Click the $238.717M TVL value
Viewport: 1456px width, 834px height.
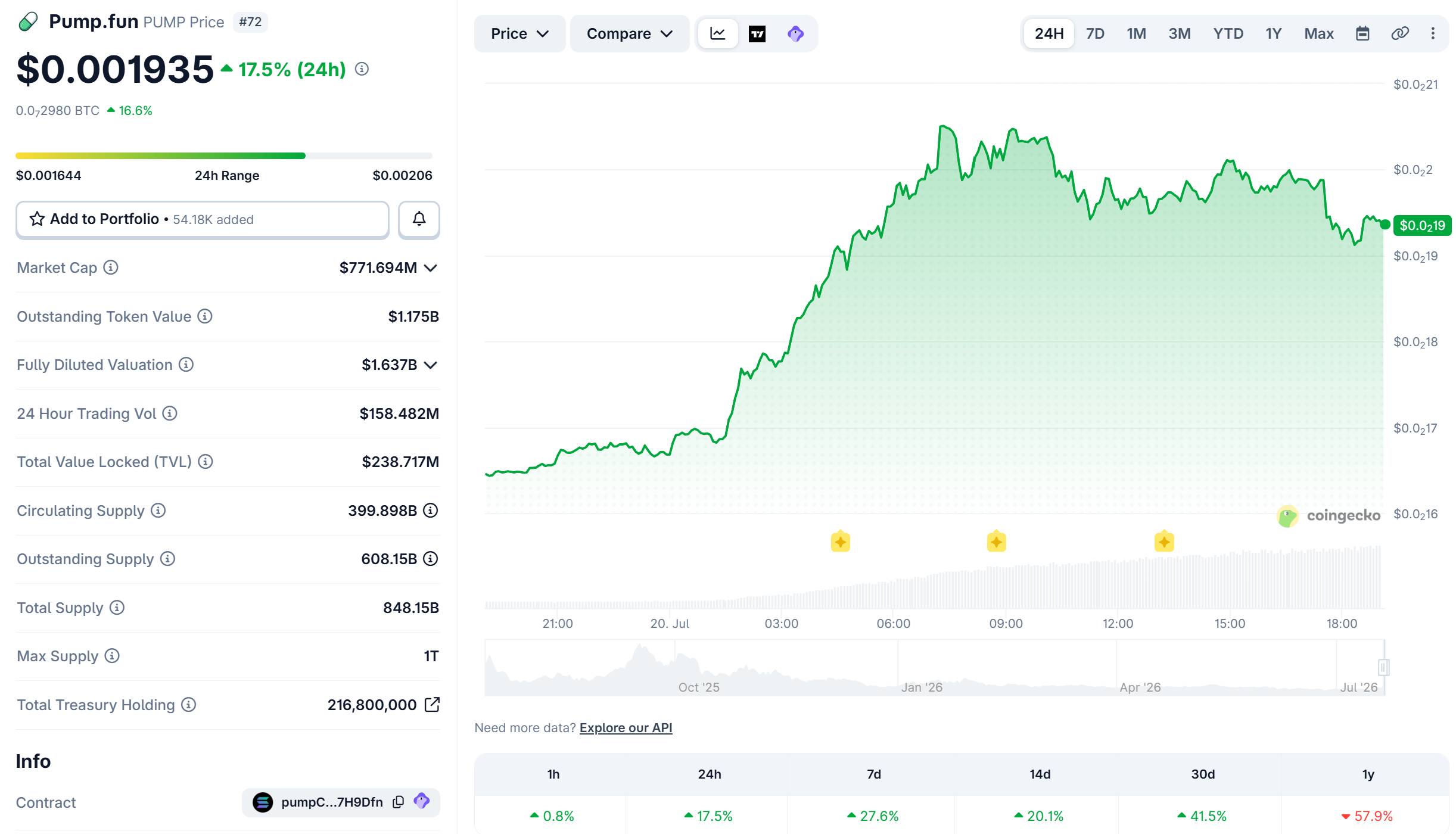click(x=400, y=462)
